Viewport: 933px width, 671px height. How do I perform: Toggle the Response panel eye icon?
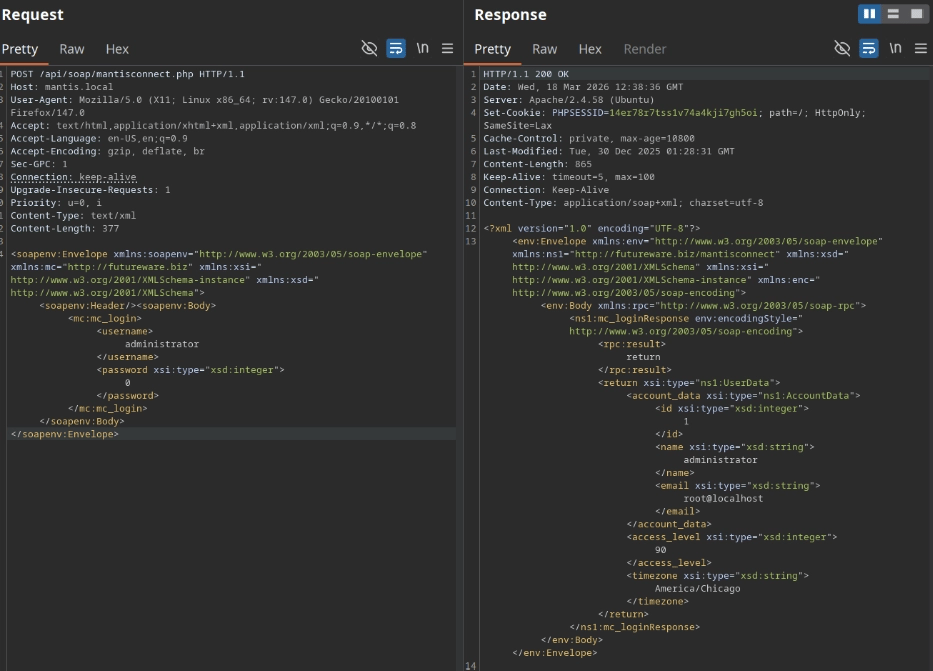[842, 48]
